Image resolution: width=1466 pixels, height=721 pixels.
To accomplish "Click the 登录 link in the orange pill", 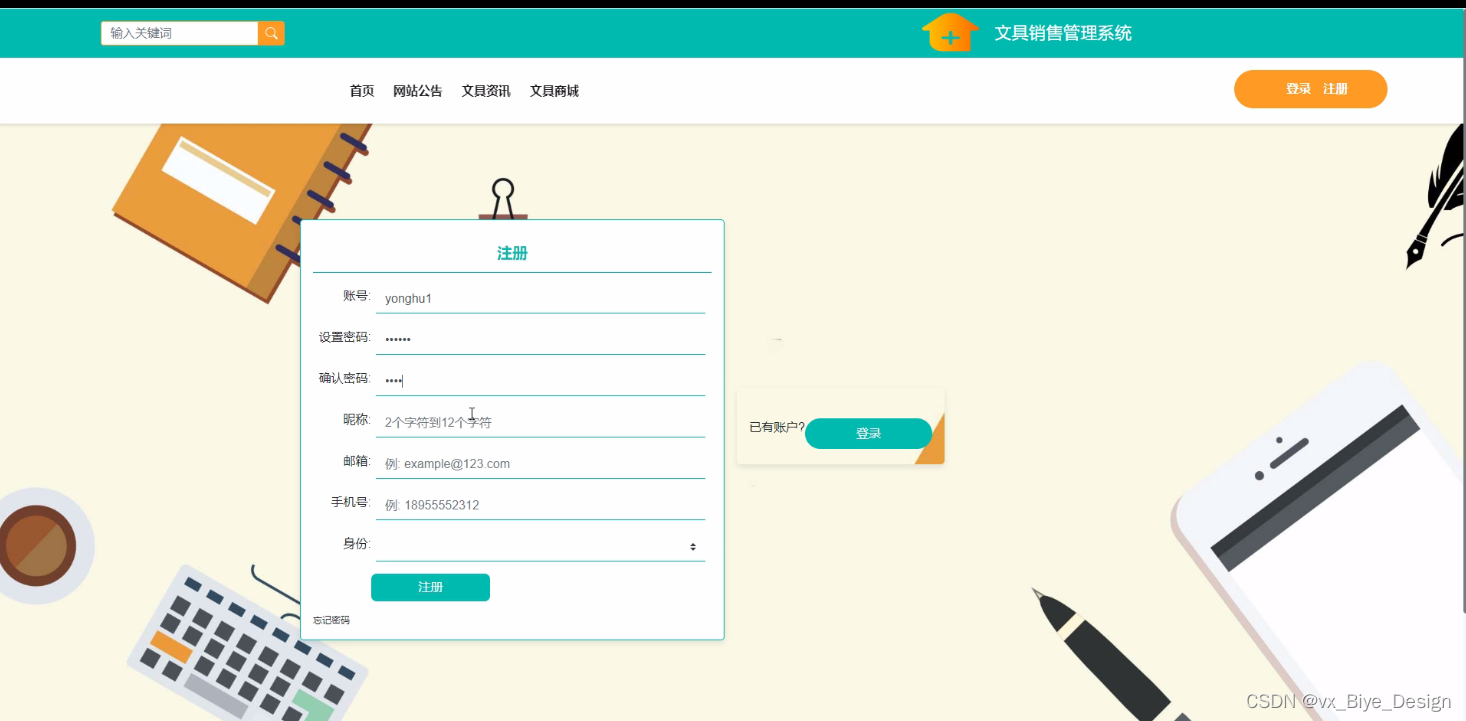I will [1298, 89].
